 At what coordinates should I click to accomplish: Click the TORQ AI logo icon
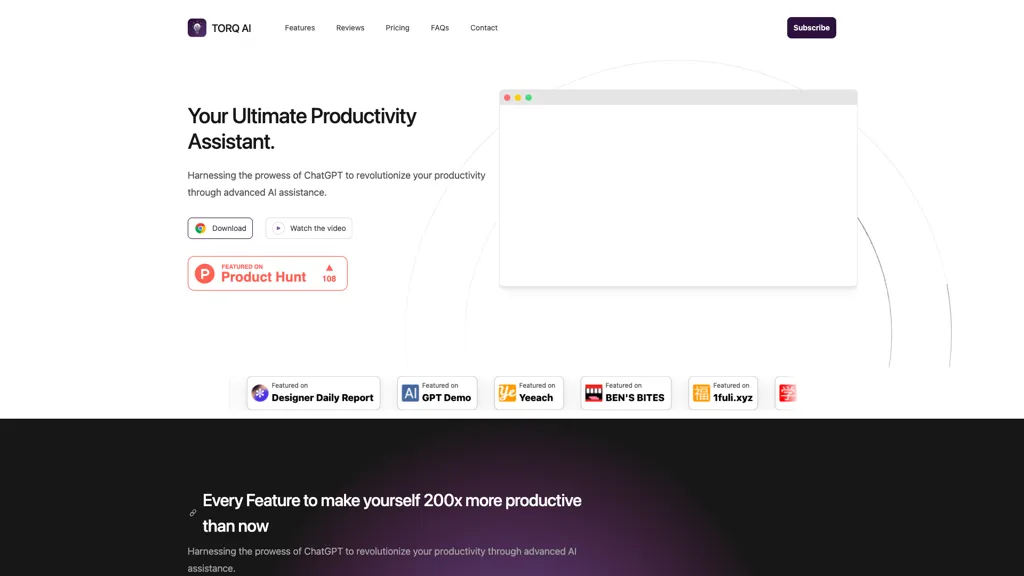click(197, 27)
